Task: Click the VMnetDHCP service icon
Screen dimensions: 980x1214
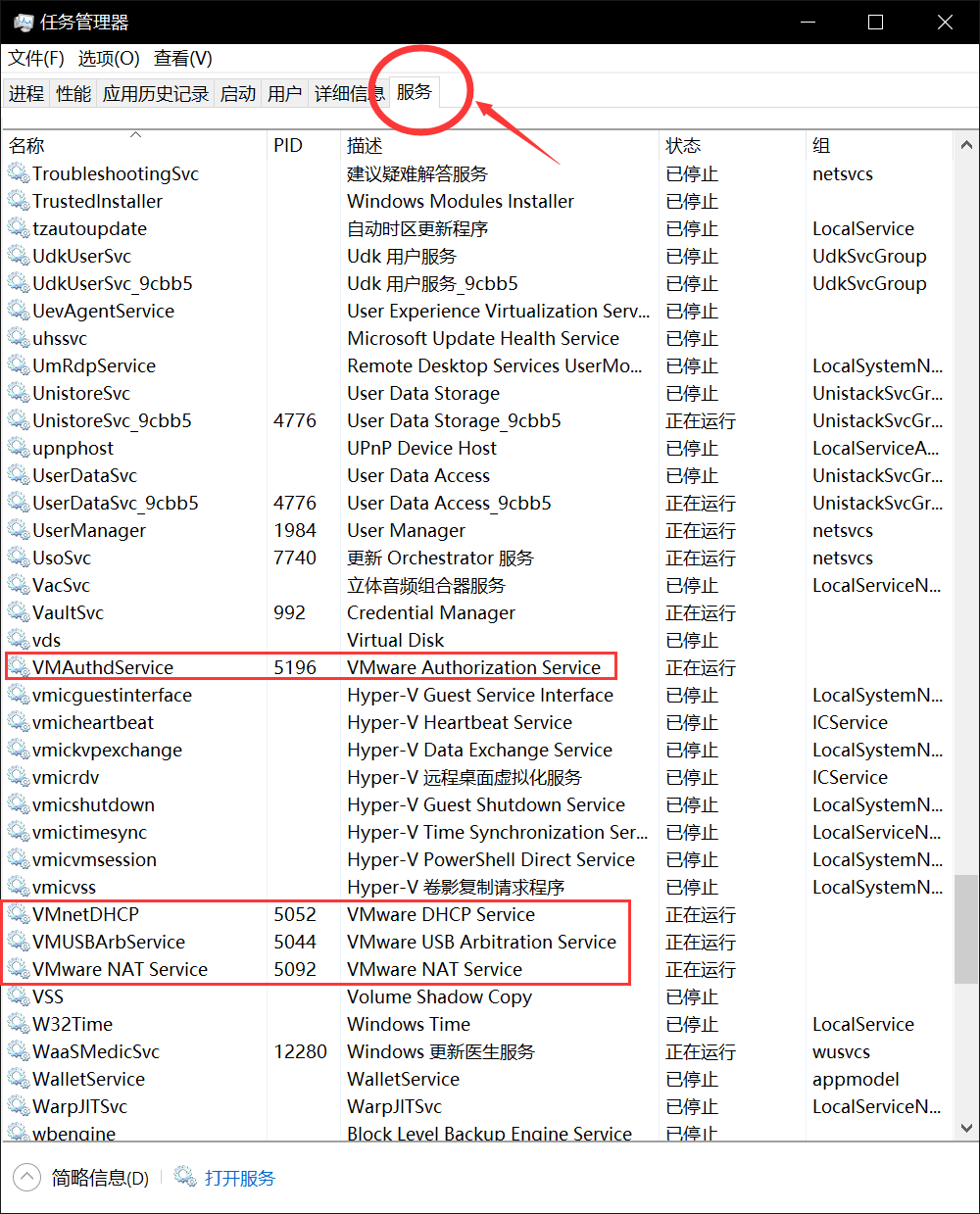Action: point(19,914)
